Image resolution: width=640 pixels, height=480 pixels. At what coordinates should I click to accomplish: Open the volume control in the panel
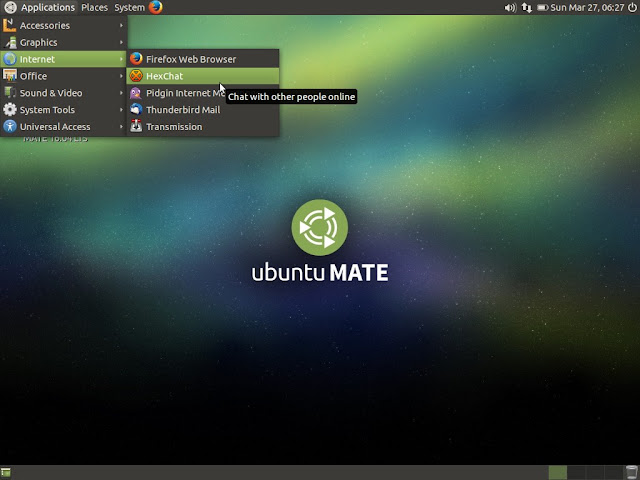[510, 7]
